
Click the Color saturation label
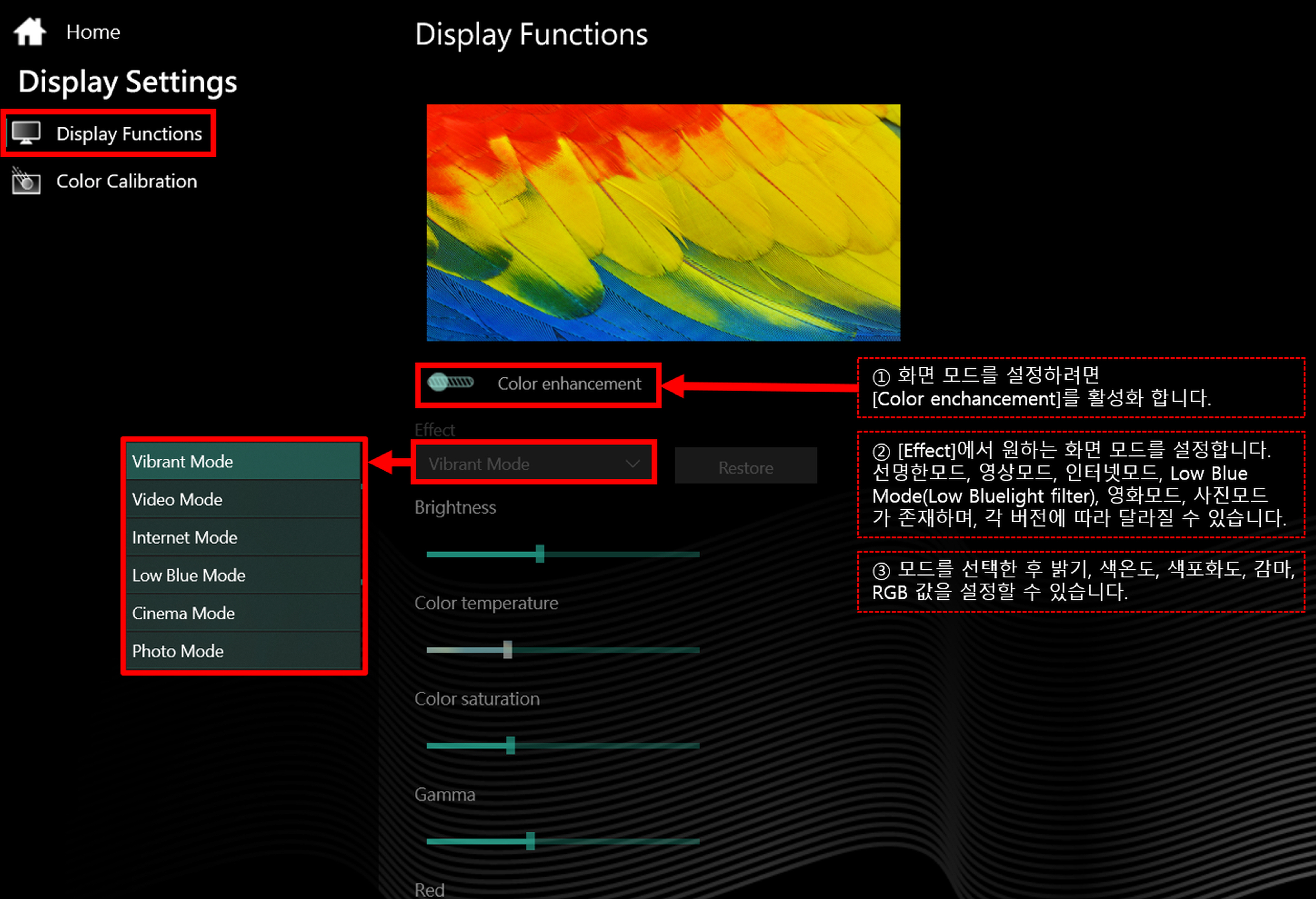click(x=477, y=699)
